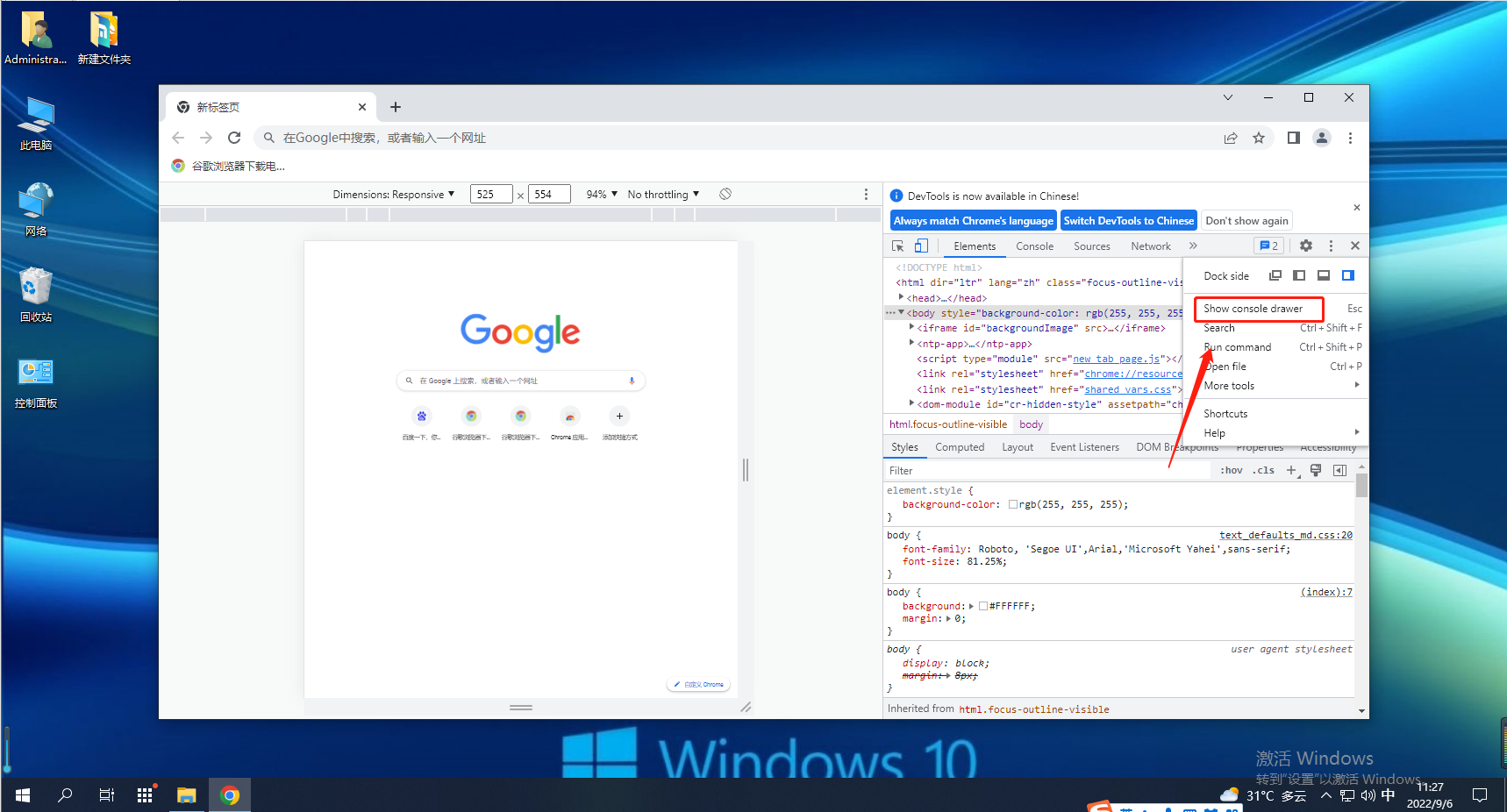Toggle the device toolbar icon

coord(921,246)
